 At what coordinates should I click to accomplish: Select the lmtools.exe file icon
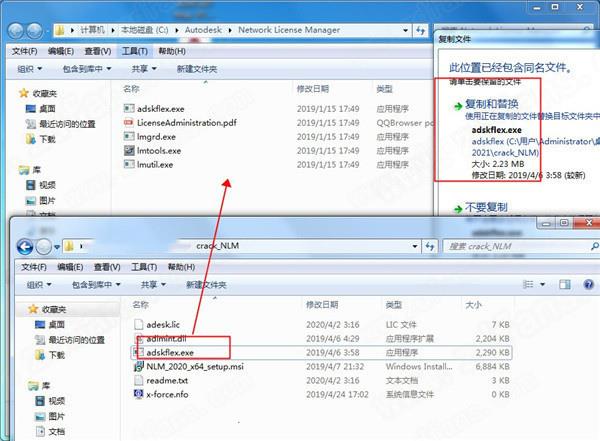coord(129,150)
